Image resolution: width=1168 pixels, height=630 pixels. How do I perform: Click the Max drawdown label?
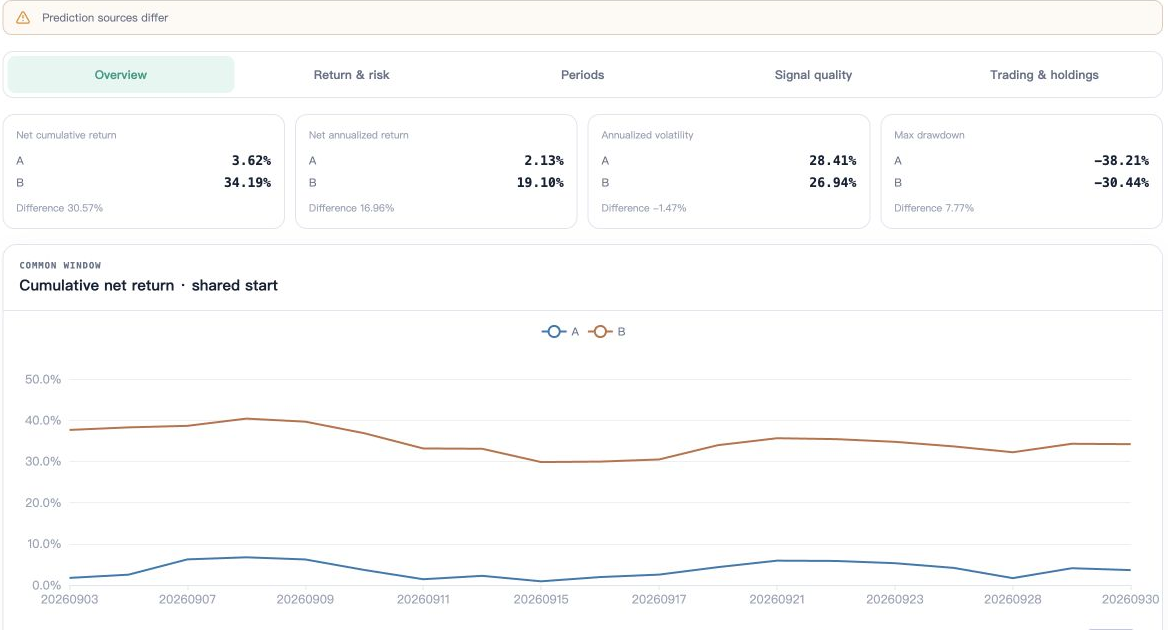(x=929, y=135)
